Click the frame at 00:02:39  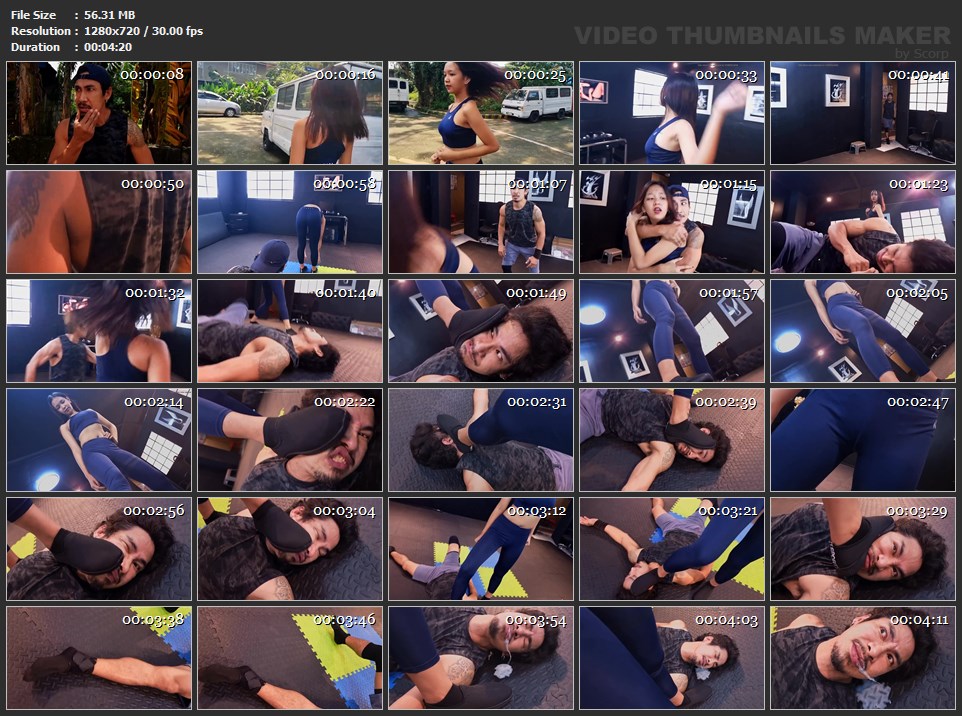pyautogui.click(x=672, y=440)
